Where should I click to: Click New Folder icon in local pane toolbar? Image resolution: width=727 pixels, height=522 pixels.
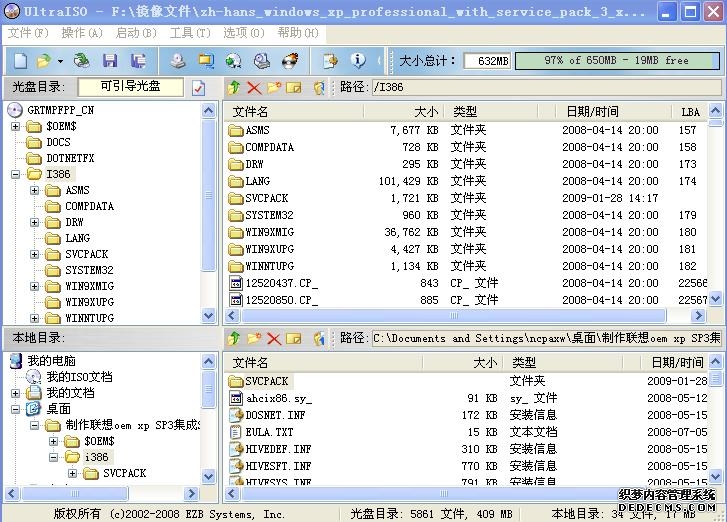[254, 338]
